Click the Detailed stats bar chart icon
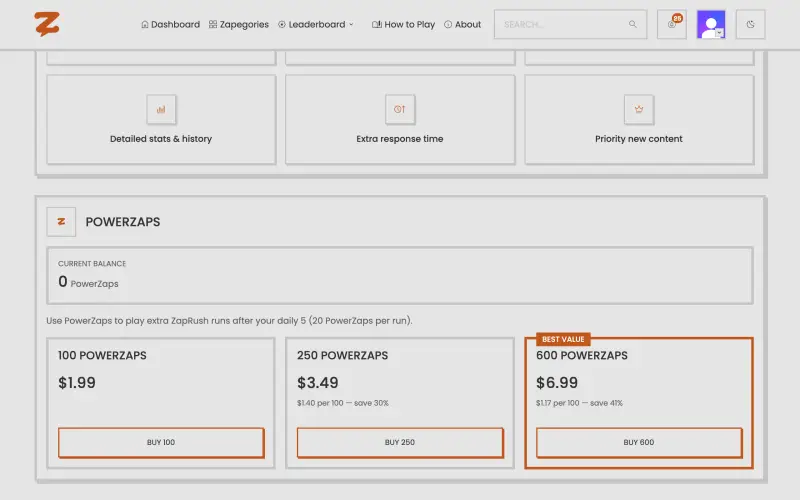The image size is (800, 500). [x=161, y=109]
